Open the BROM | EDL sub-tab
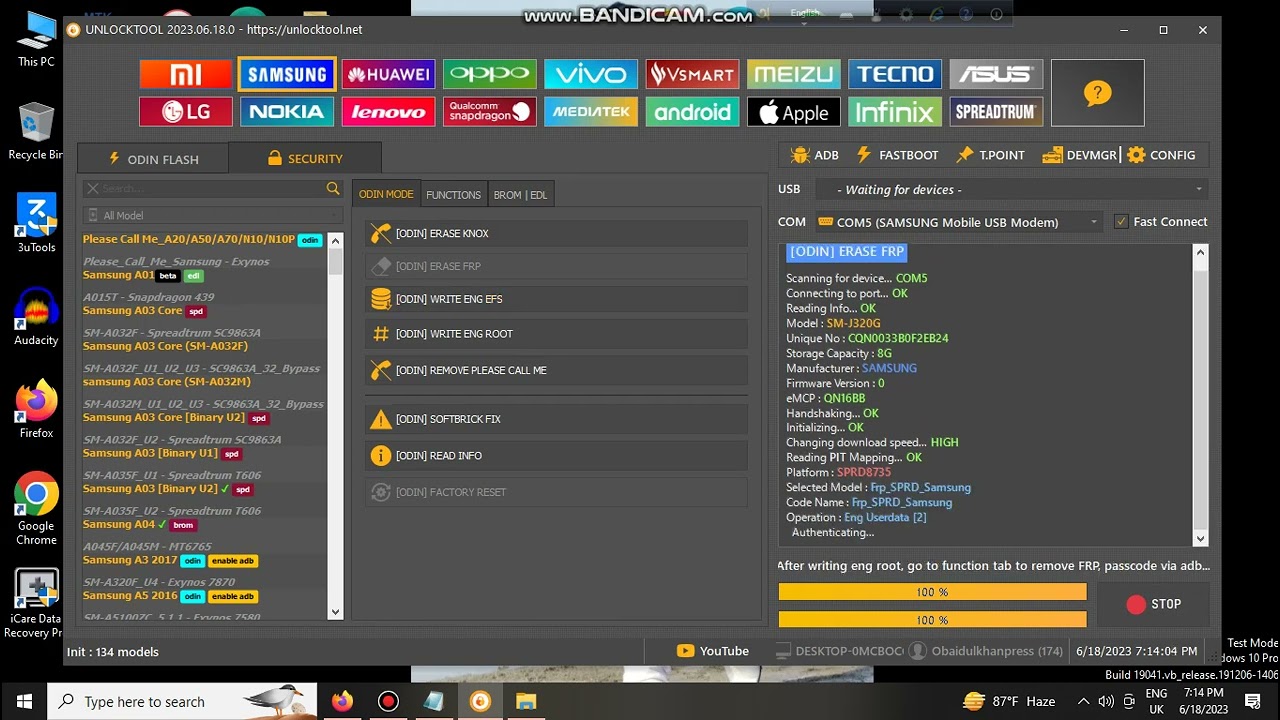This screenshot has width=1280, height=720. pyautogui.click(x=520, y=194)
